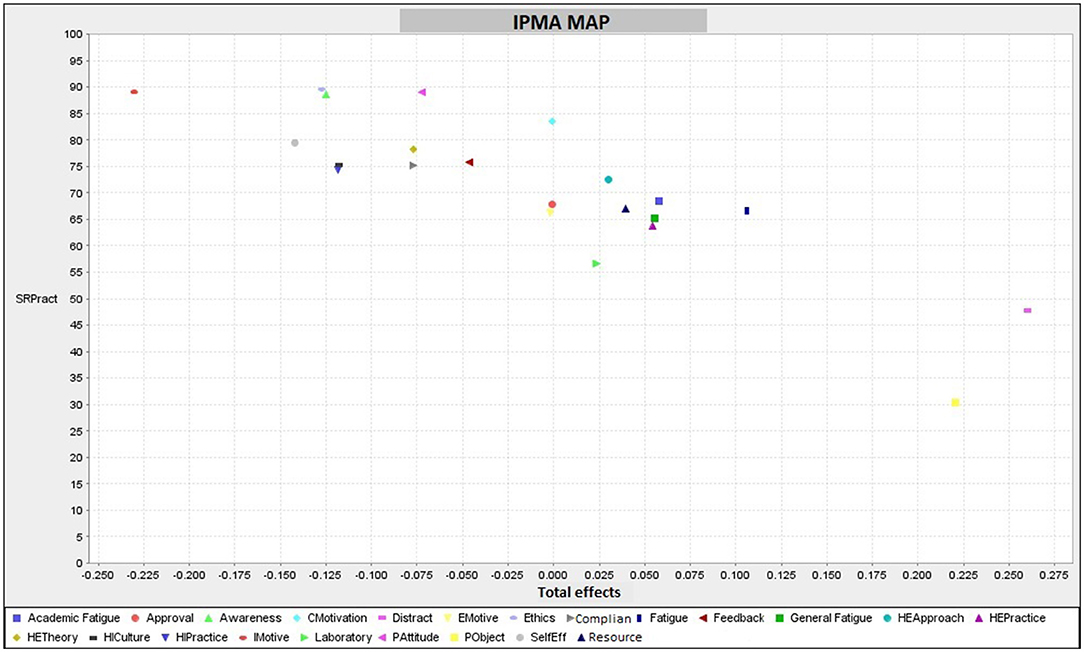Click the dark red Feedback marker in plot
The width and height of the screenshot is (1084, 652).
pos(469,162)
